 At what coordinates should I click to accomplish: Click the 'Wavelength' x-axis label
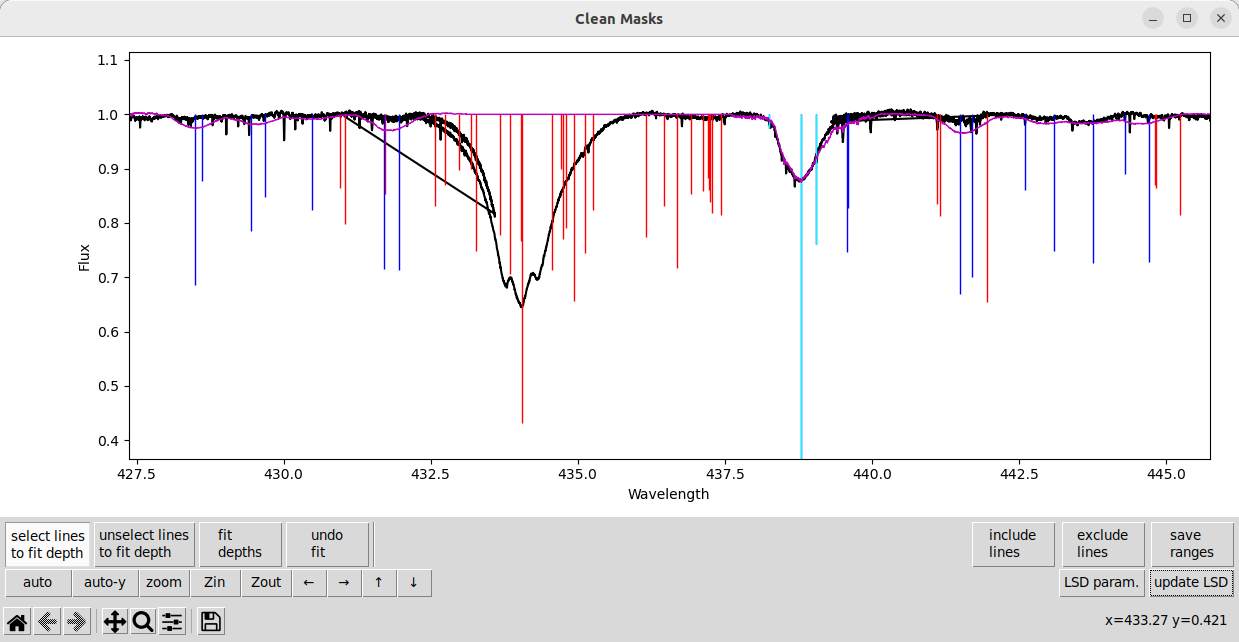(668, 494)
